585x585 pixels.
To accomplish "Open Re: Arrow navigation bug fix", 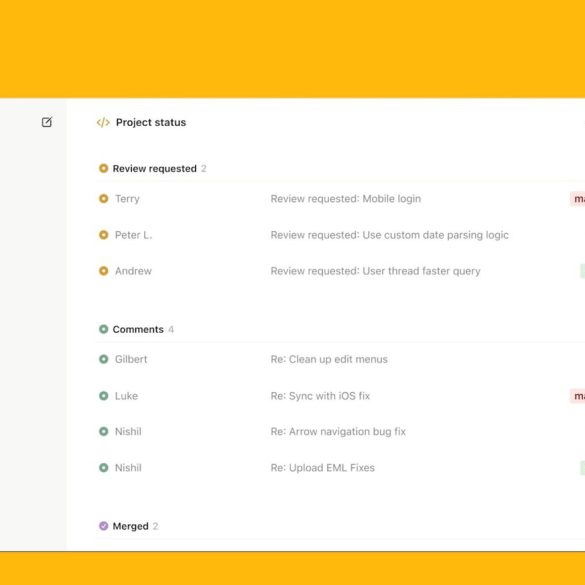I will pos(338,431).
